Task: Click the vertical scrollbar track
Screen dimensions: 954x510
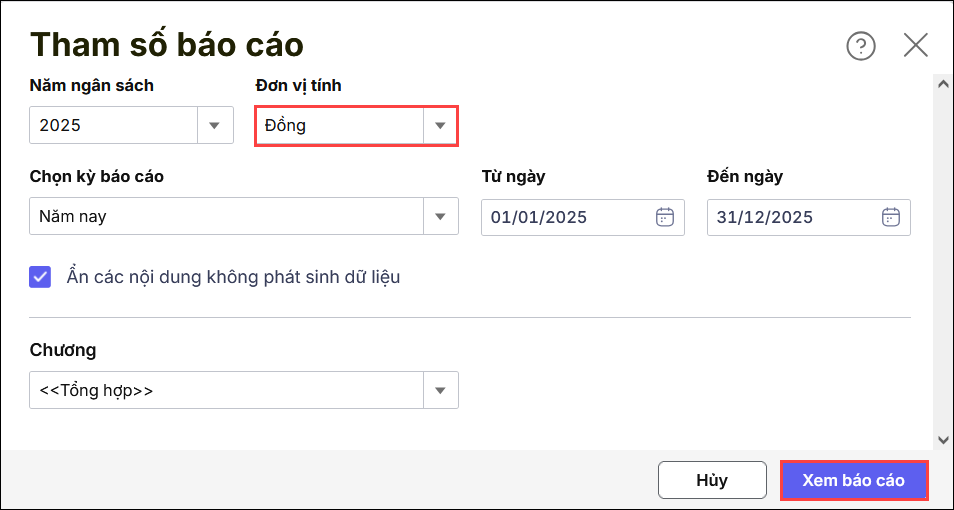Action: point(942,260)
